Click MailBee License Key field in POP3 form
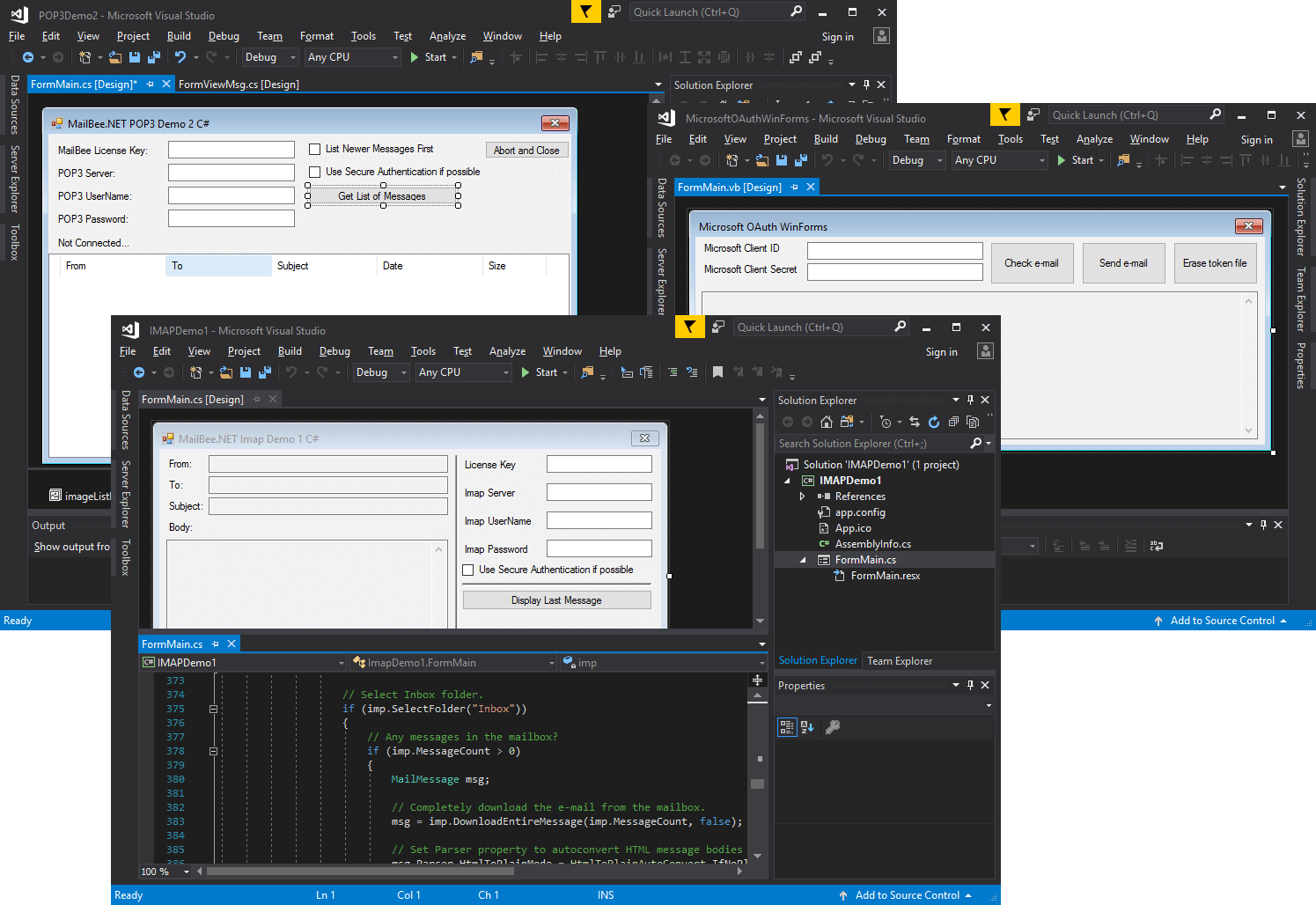Viewport: 1316px width, 905px height. 232,150
